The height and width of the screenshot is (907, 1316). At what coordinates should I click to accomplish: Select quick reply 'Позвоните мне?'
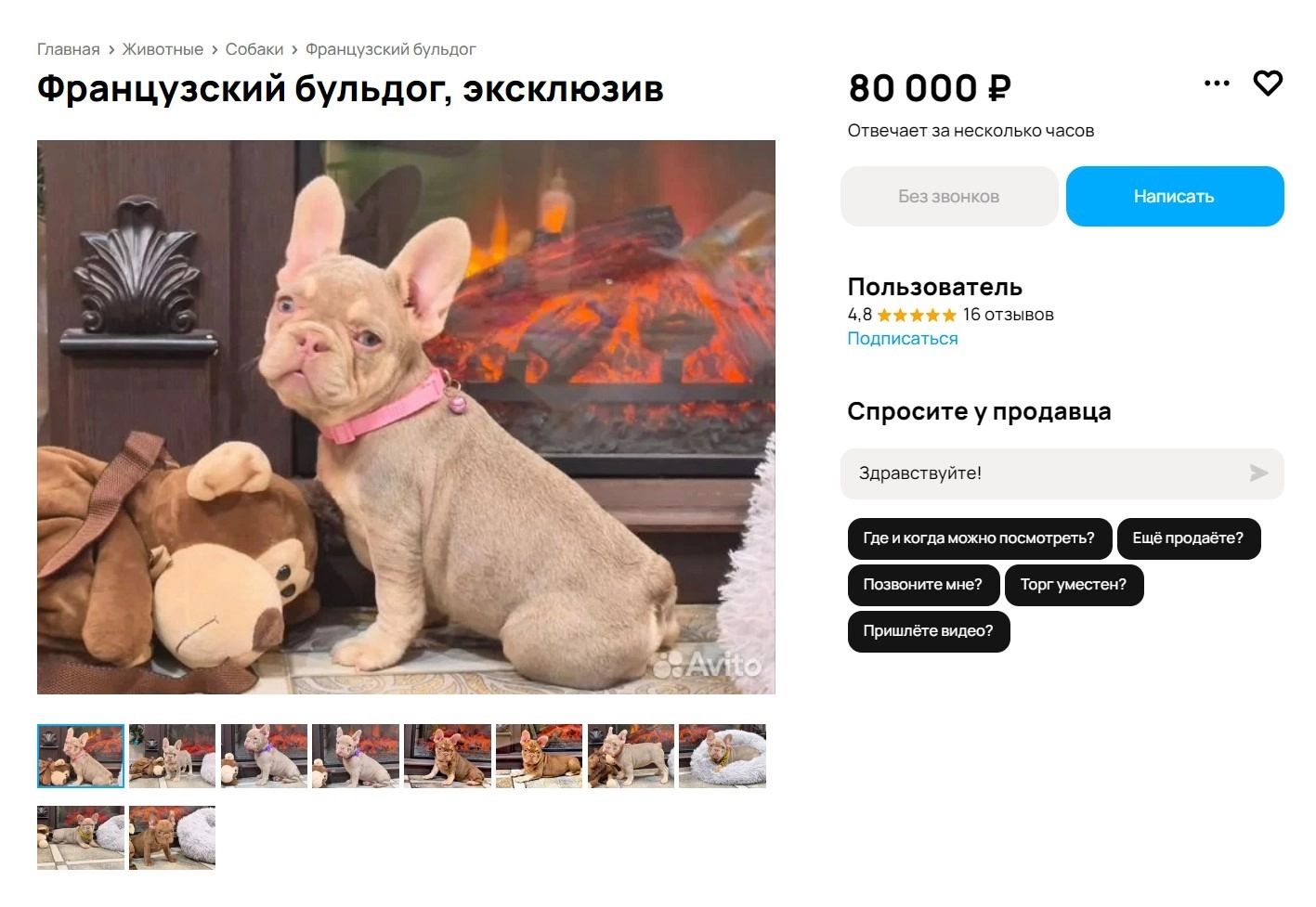coord(923,585)
